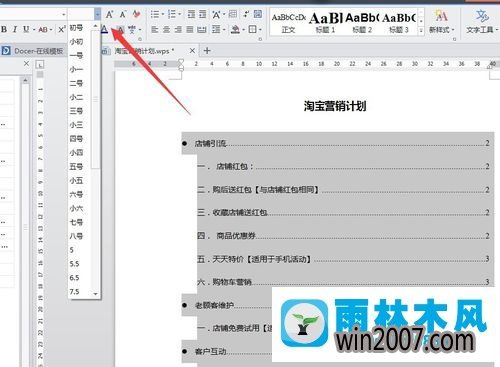
Task: Open the font size dropdown arrow
Action: [97, 14]
